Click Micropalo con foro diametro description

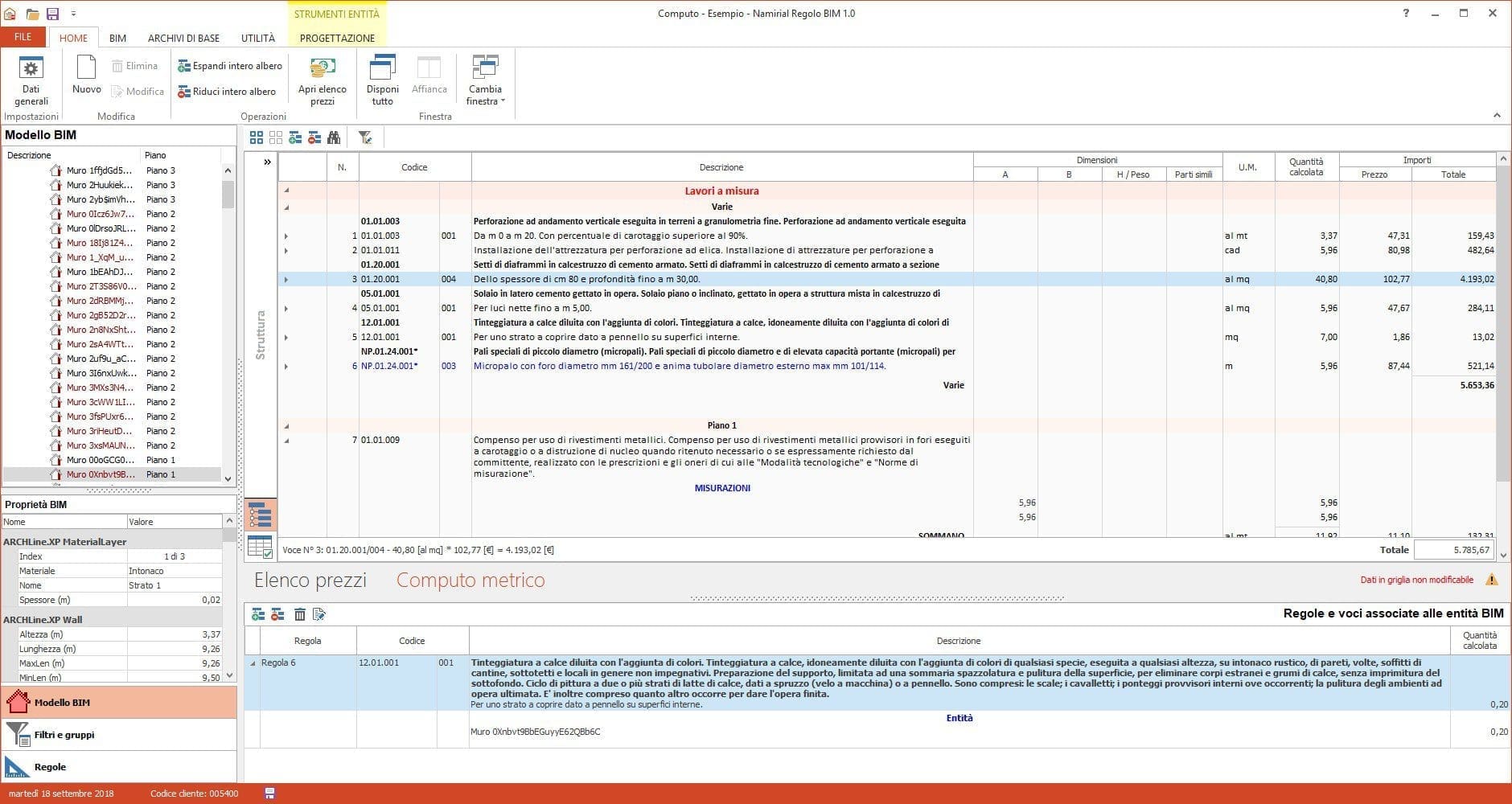click(x=680, y=366)
